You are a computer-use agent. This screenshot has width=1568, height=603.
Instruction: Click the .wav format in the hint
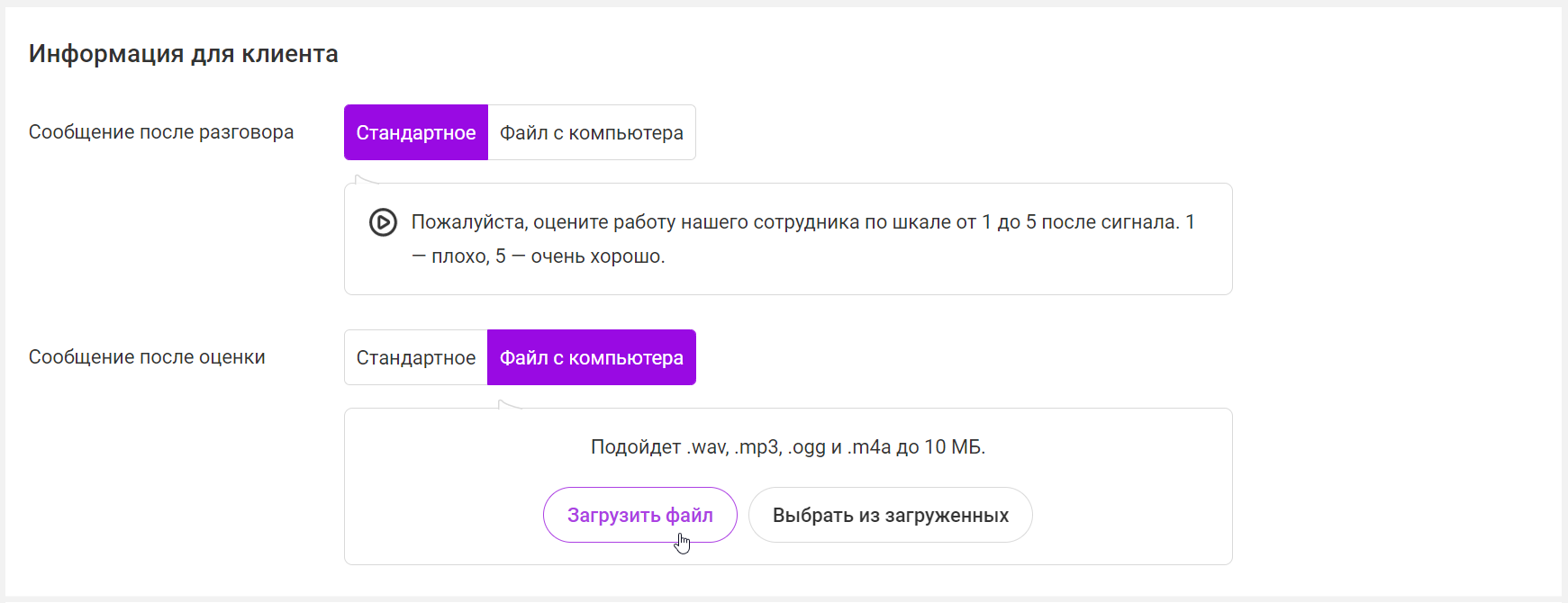click(x=707, y=447)
